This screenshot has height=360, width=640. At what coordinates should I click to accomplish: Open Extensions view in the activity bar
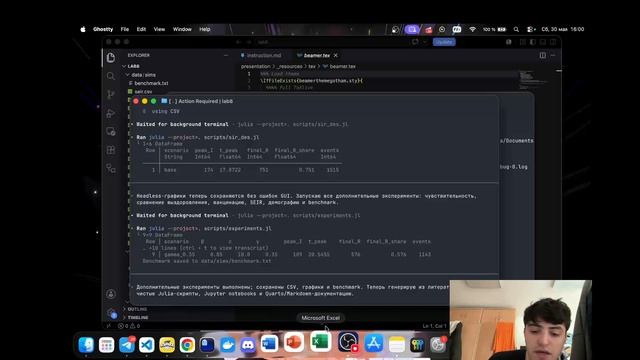(111, 150)
